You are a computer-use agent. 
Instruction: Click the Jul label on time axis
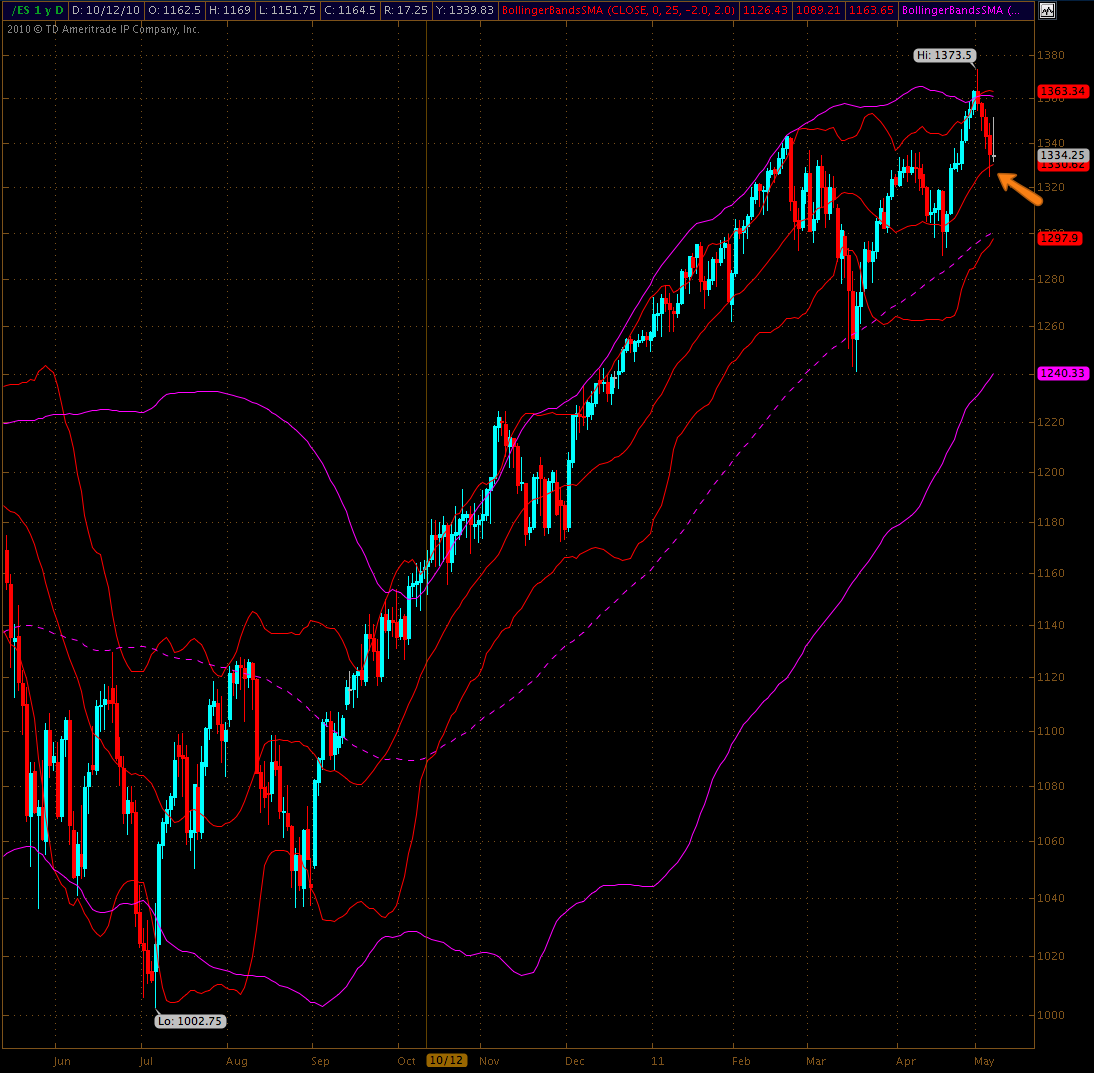146,1060
